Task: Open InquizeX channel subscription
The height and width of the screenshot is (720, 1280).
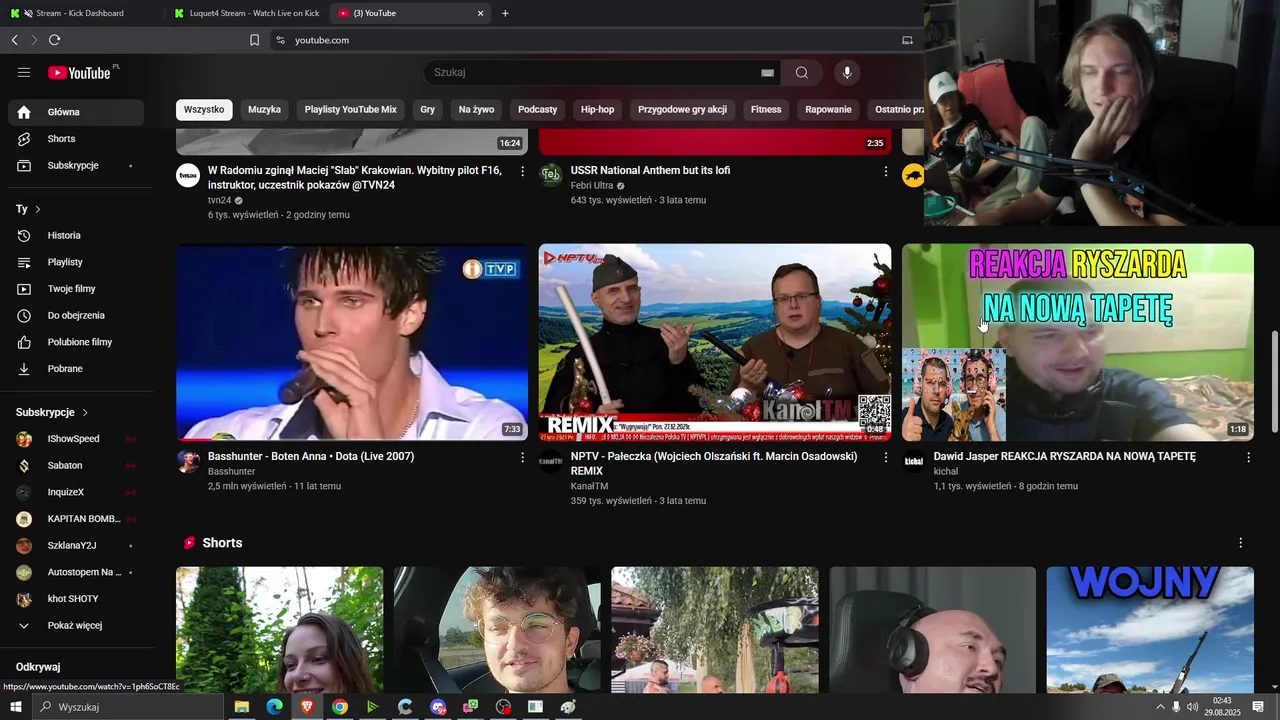Action: 76,492
